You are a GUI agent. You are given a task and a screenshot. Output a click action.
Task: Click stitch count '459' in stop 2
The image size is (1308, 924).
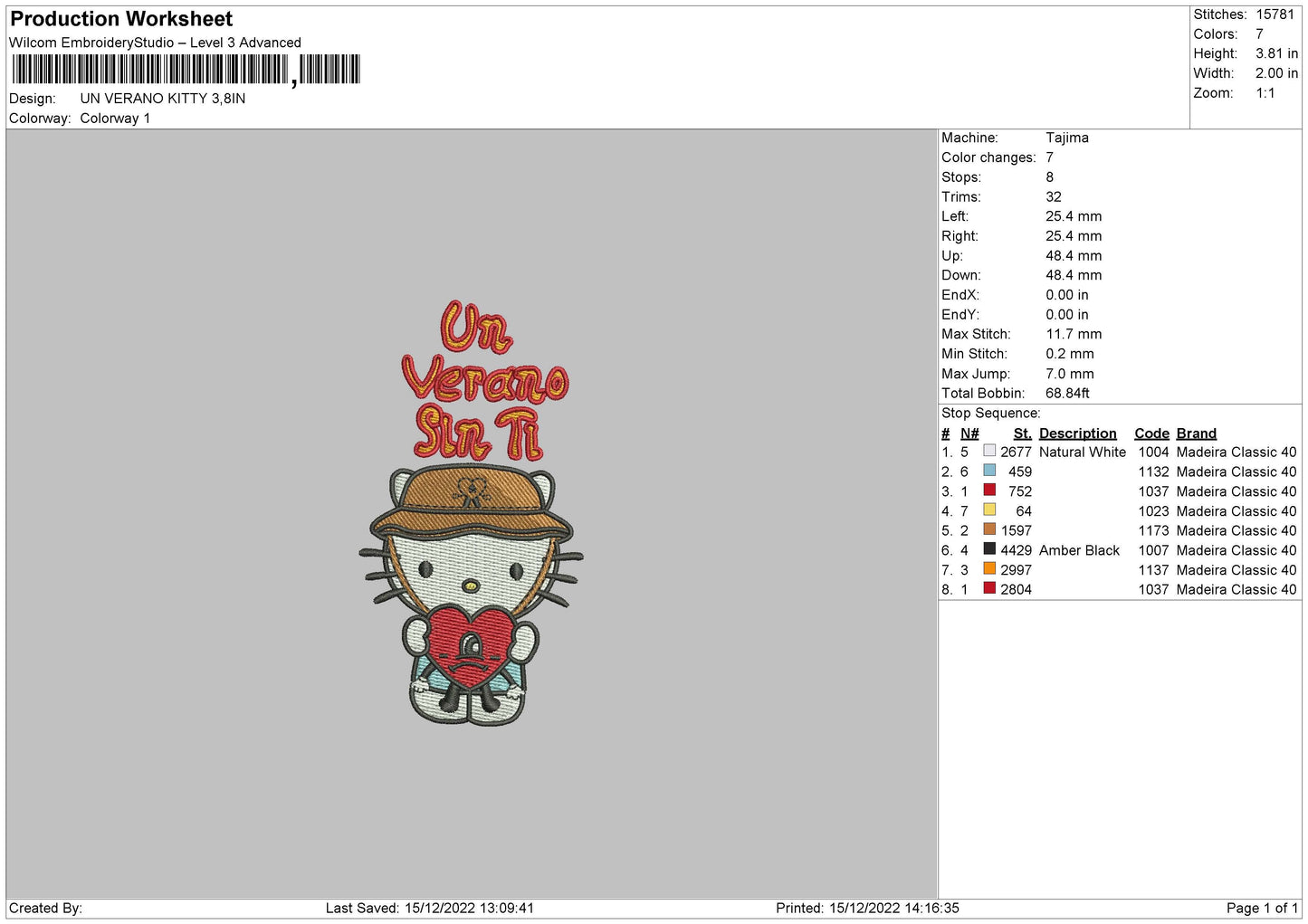pos(1020,472)
